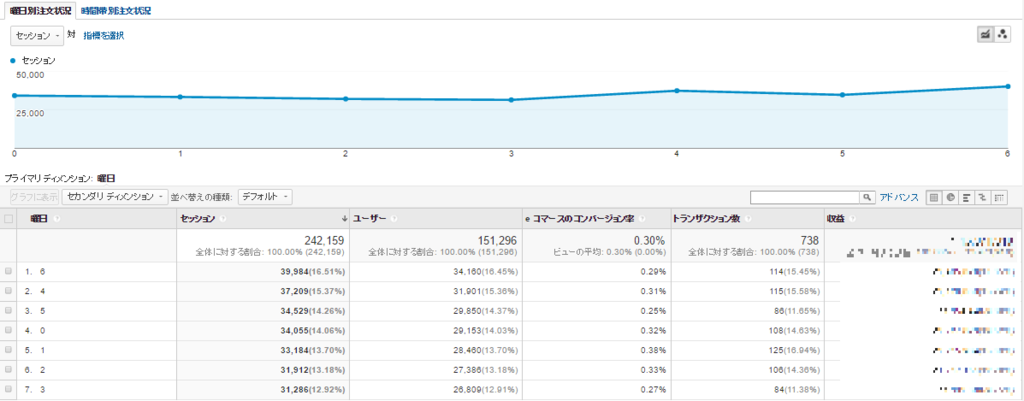Image resolution: width=1024 pixels, height=401 pixels.
Task: Click chart data point at day 6
Action: 1008,86
